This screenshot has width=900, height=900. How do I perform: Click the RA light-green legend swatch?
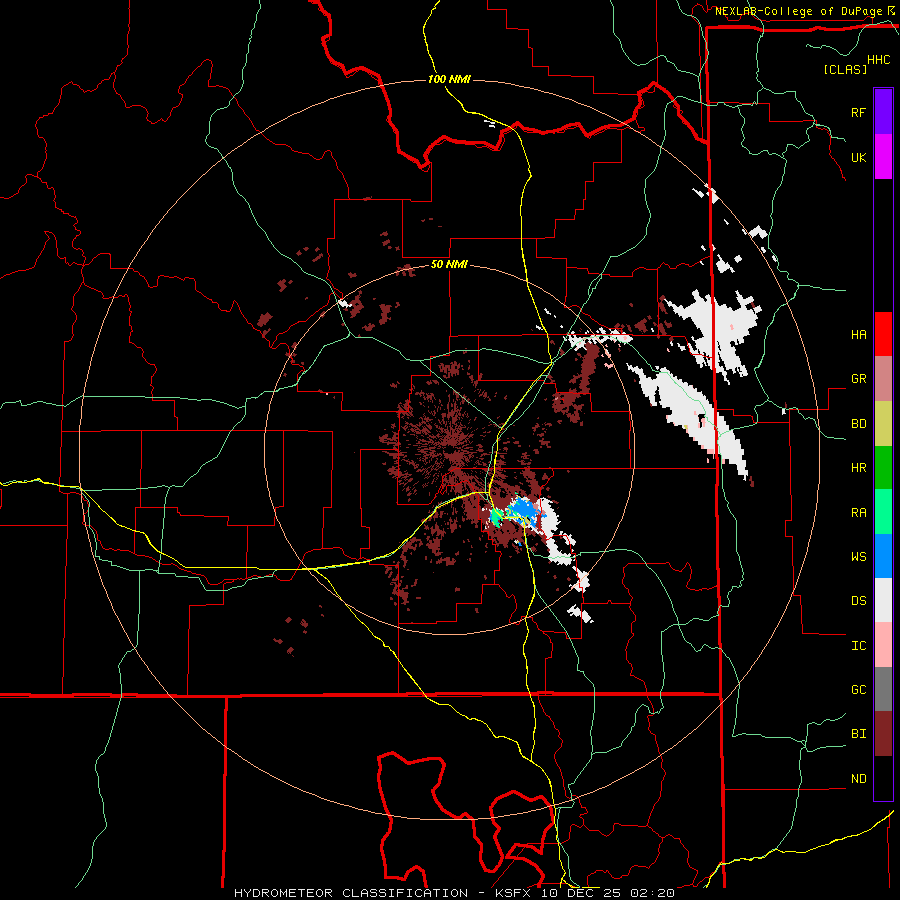(x=883, y=512)
